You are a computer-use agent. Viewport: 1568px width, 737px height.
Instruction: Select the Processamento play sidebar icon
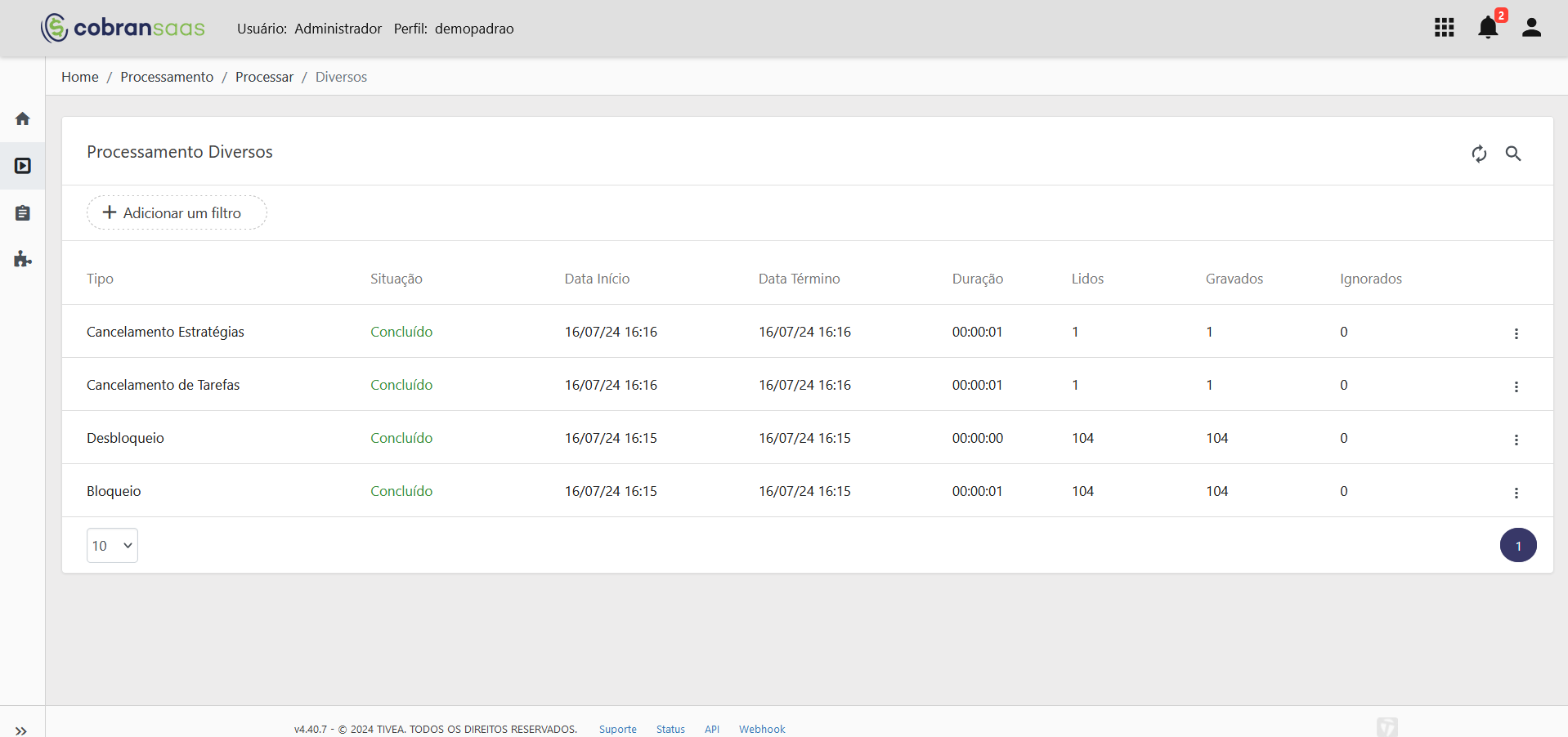[x=23, y=166]
